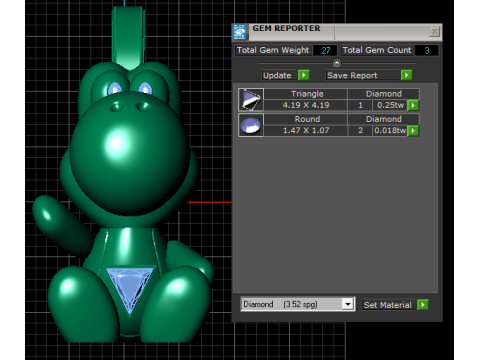This screenshot has height=360, width=480.
Task: Click the Total Gem Weight value .27
Action: (x=325, y=50)
